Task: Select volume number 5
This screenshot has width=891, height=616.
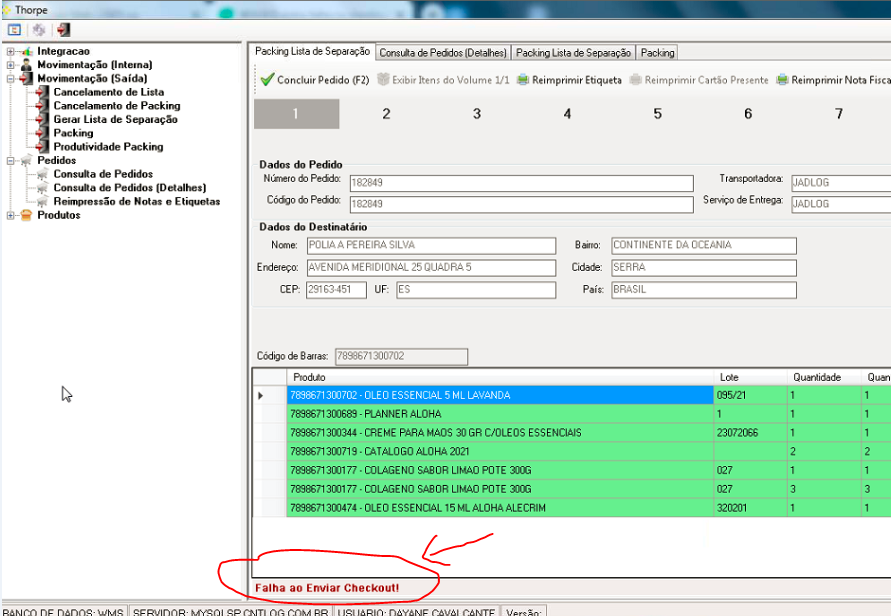Action: [657, 114]
